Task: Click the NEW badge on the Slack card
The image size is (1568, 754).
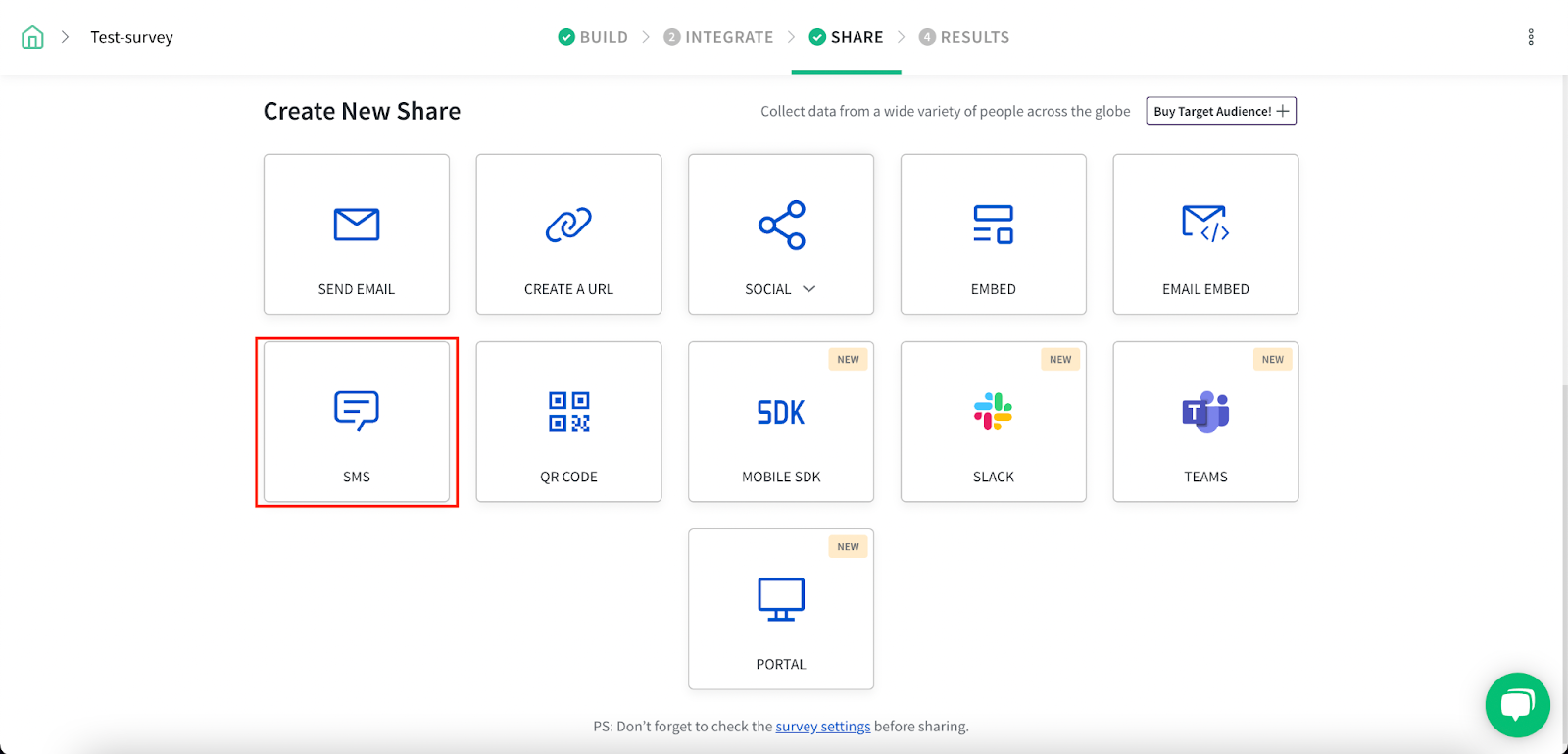Action: pyautogui.click(x=1060, y=360)
